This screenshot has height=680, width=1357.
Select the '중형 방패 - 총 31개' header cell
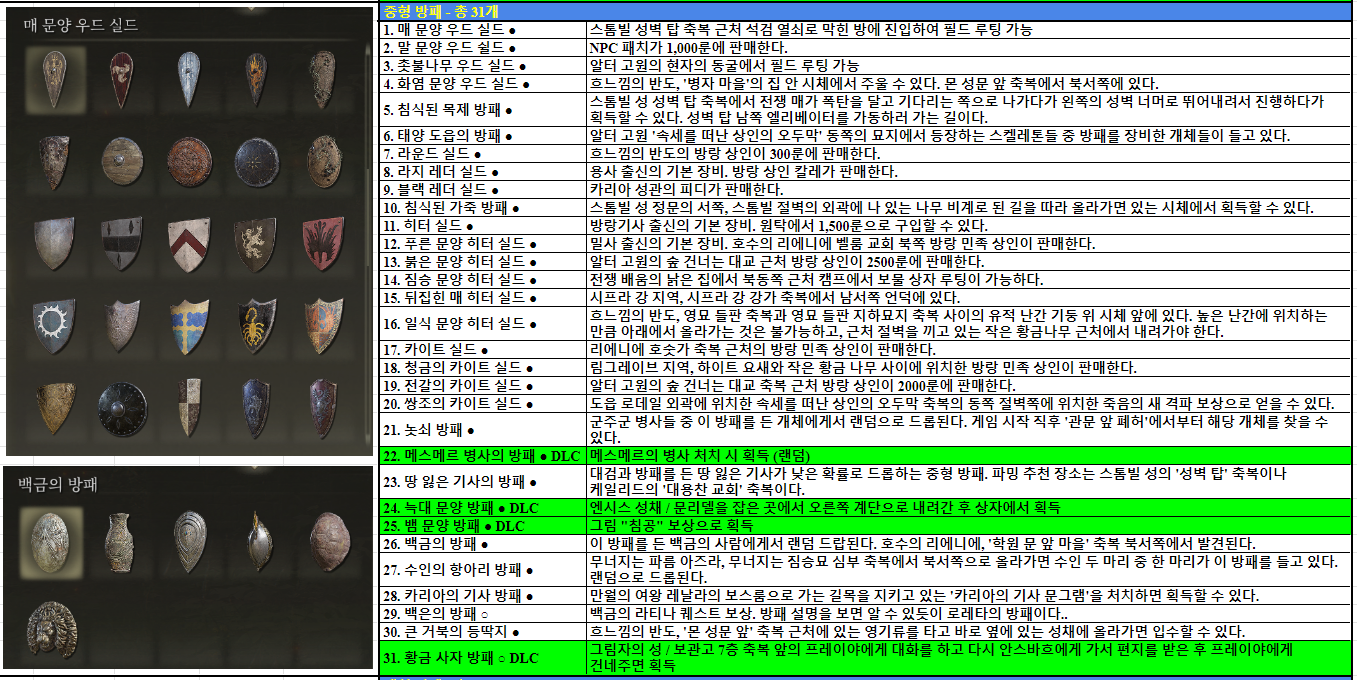(866, 11)
